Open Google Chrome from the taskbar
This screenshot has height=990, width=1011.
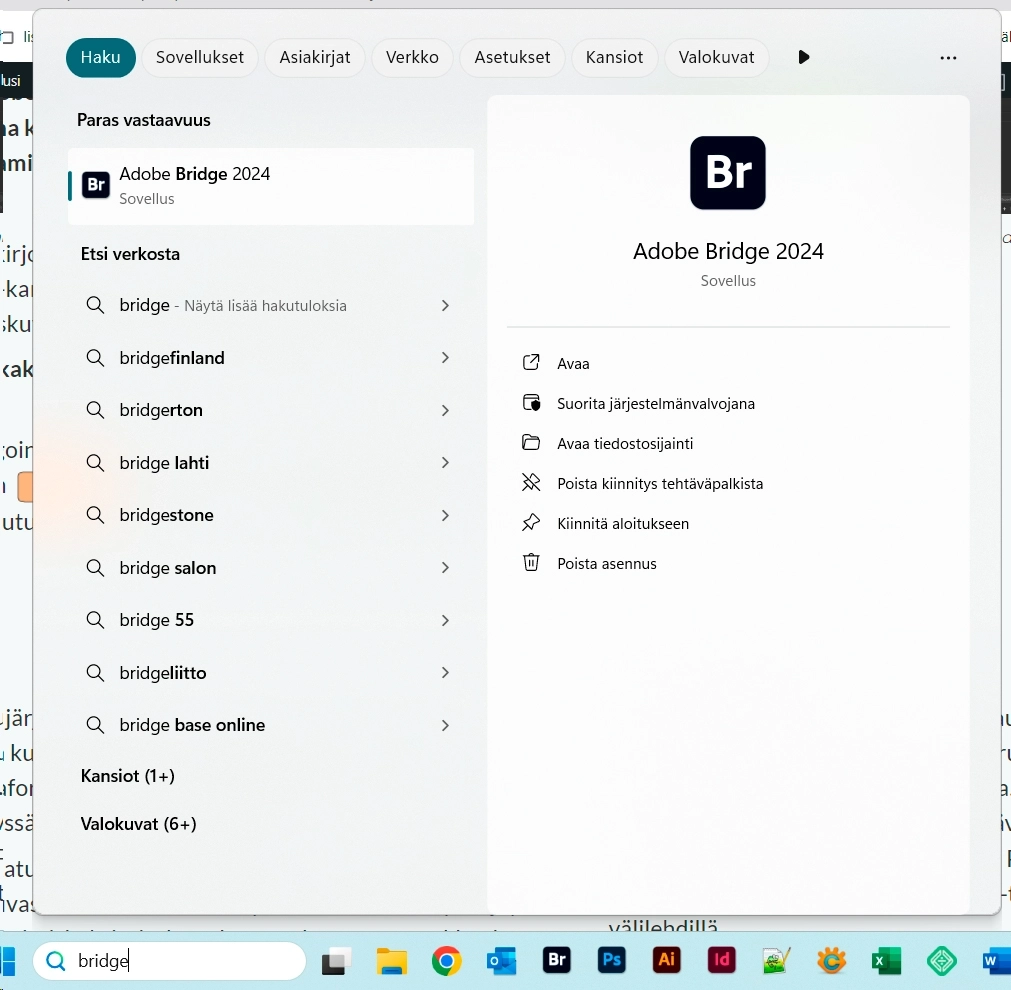click(447, 961)
